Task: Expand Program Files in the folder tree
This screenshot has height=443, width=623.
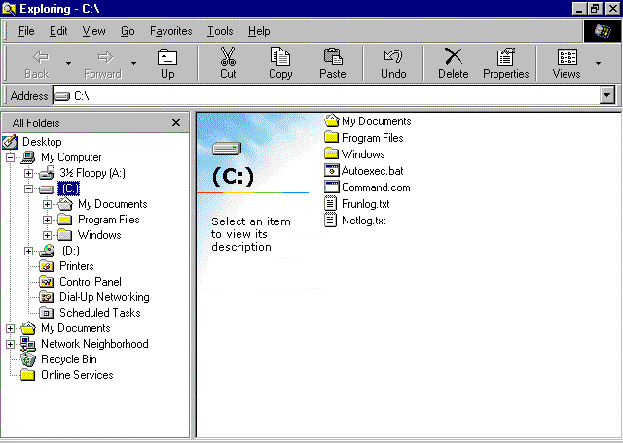Action: click(x=47, y=220)
